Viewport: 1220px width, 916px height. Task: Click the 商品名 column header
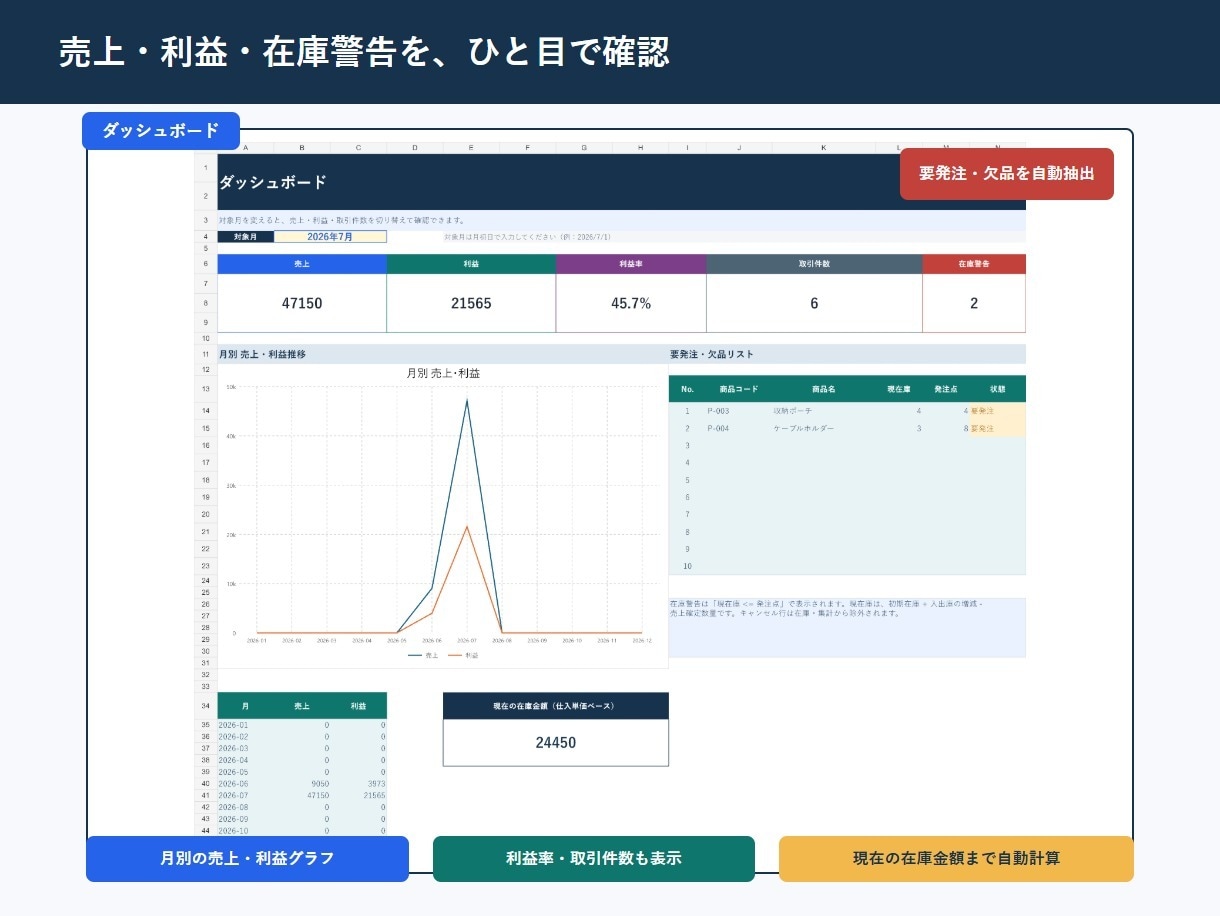tap(823, 389)
